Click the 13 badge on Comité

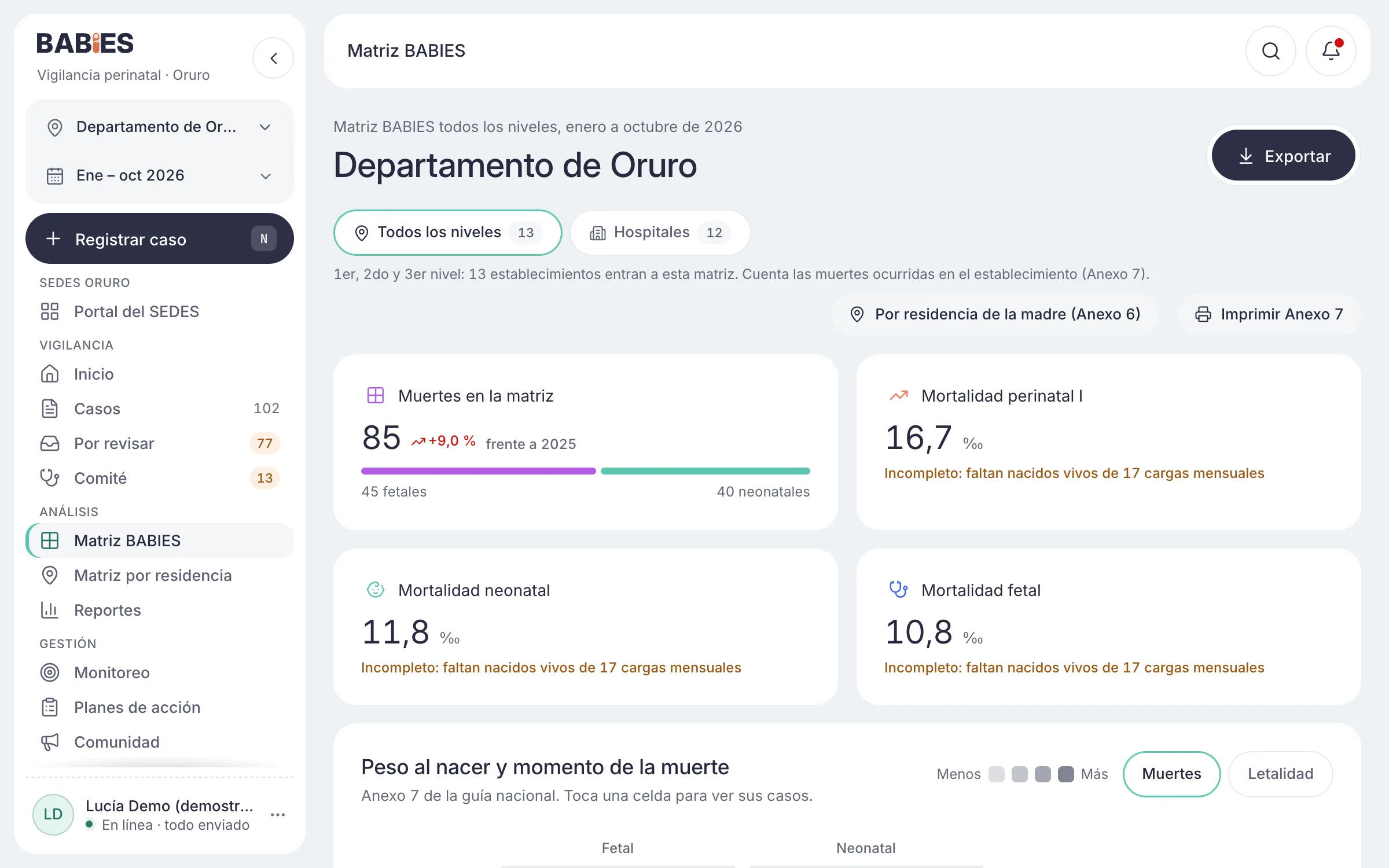[264, 478]
